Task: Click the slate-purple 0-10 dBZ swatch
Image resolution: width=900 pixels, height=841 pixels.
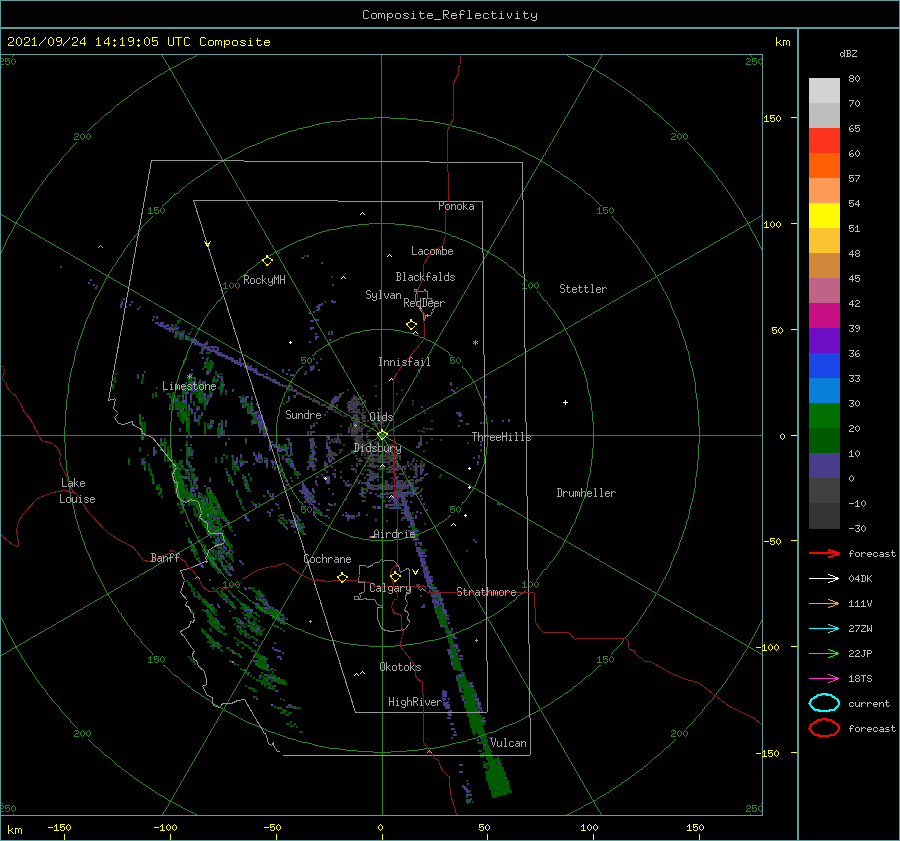Action: (824, 466)
